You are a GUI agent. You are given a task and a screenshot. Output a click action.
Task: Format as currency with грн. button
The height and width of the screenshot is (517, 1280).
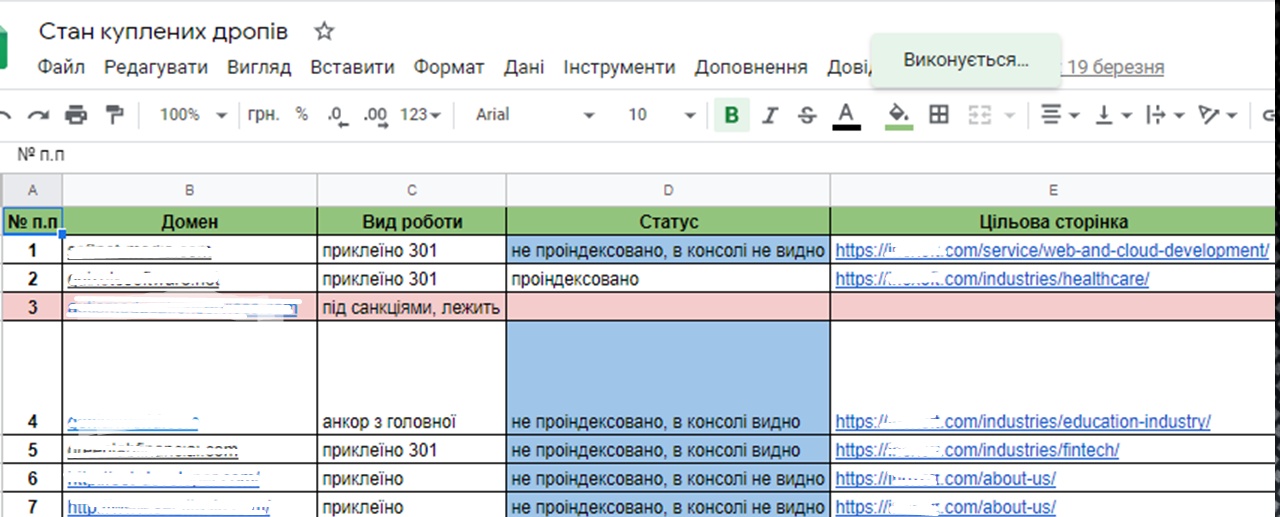tap(264, 115)
